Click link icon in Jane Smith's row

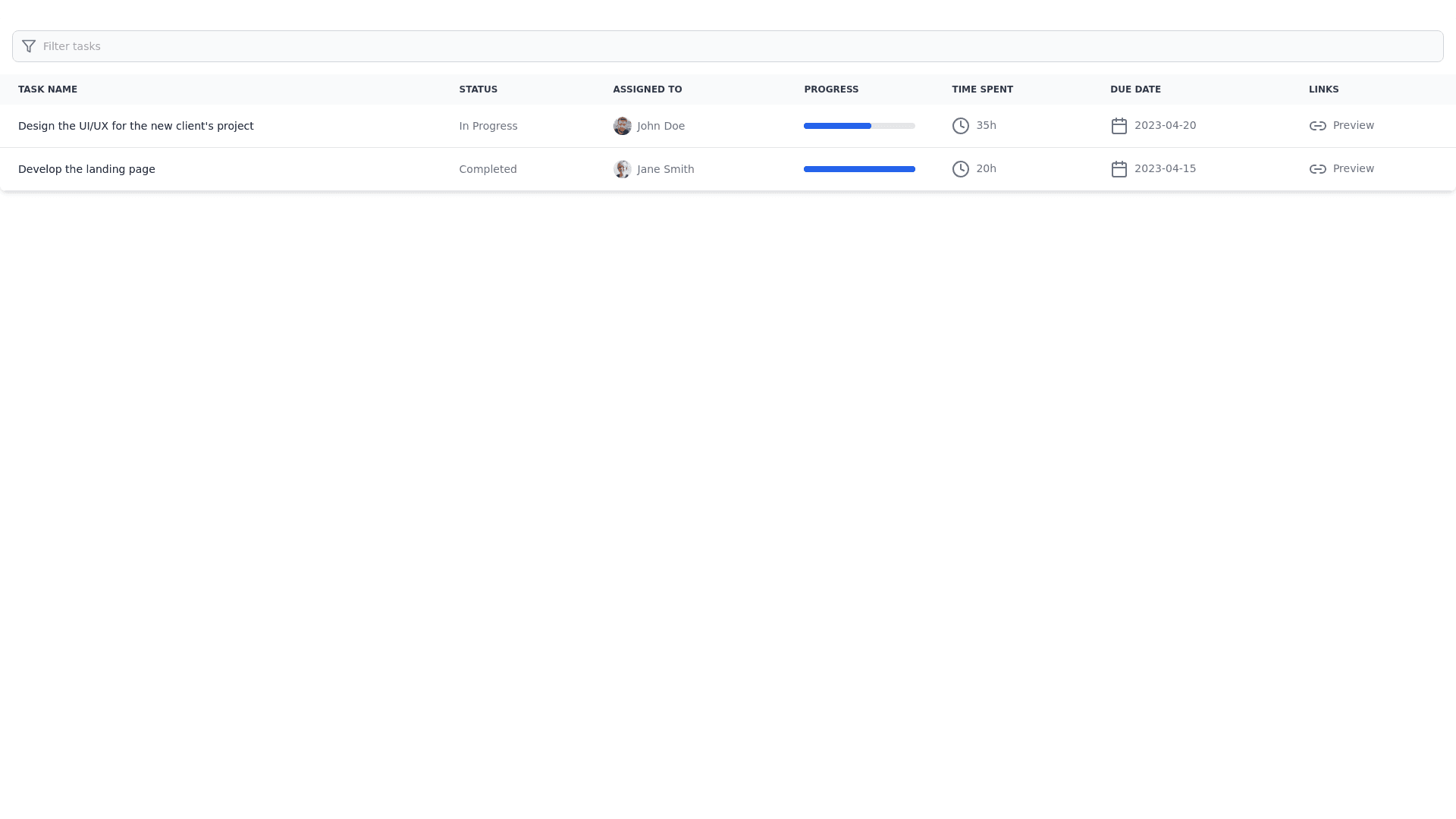[1317, 169]
